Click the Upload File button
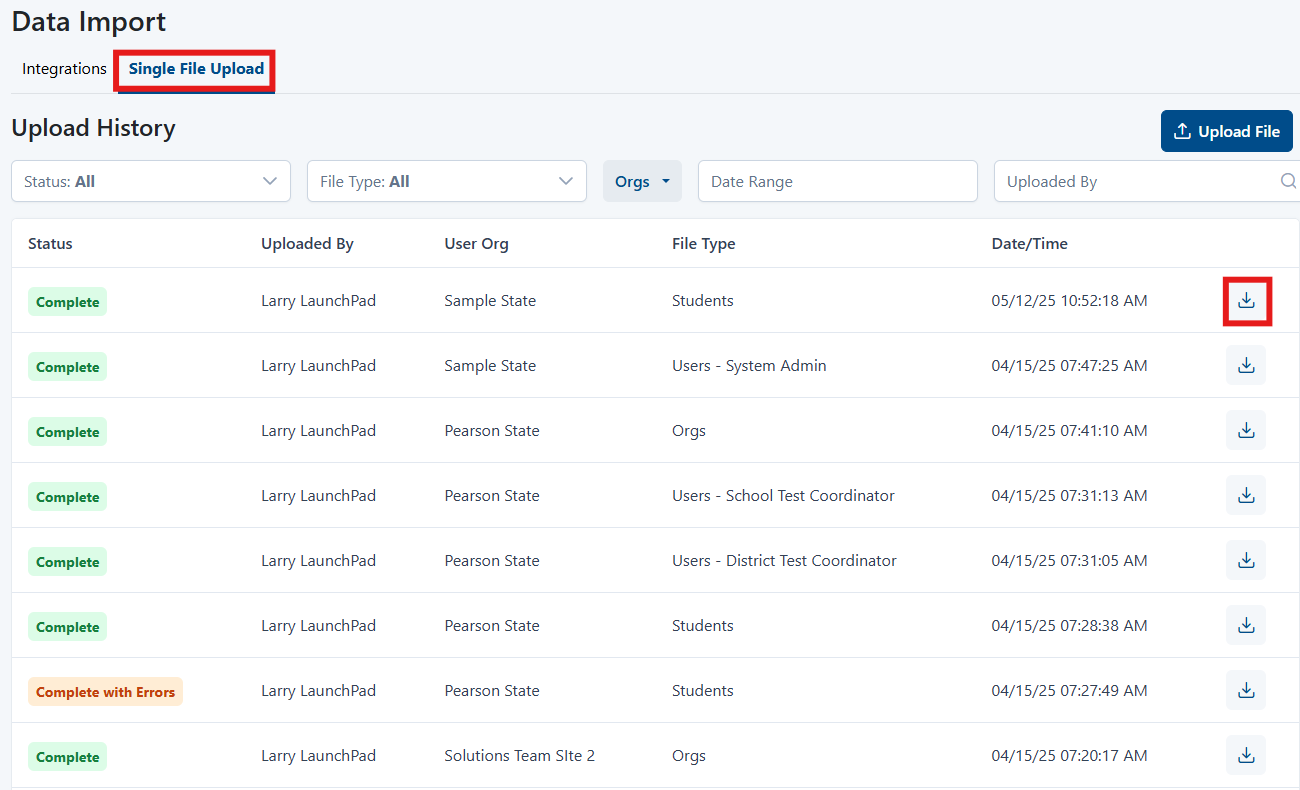1300x790 pixels. [1226, 132]
